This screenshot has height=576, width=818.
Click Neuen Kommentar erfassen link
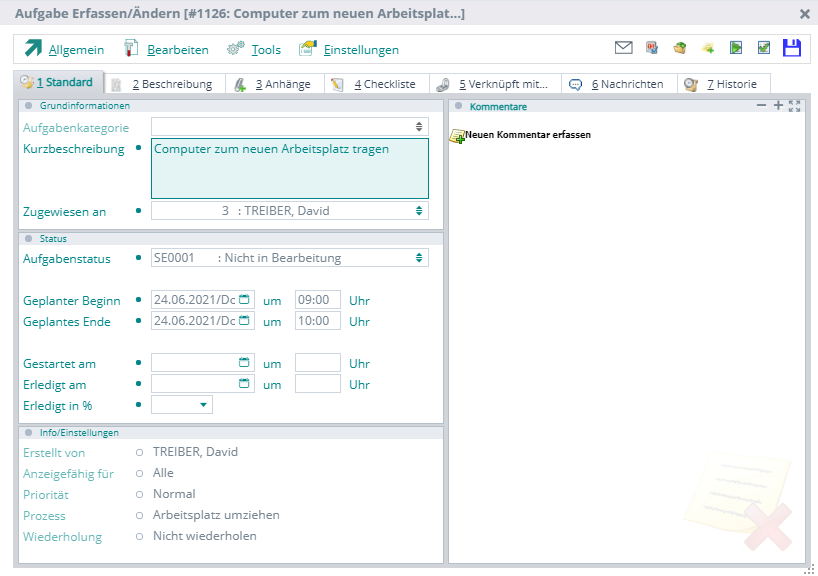pyautogui.click(x=527, y=134)
